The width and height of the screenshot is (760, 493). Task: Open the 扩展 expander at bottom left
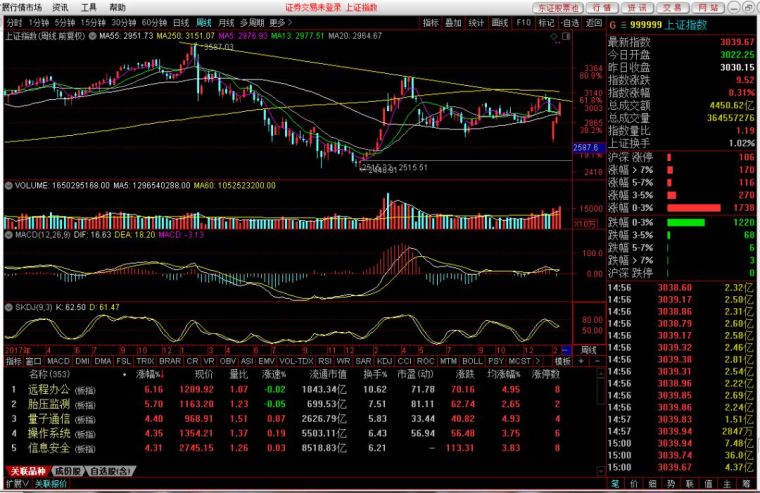[x=17, y=483]
